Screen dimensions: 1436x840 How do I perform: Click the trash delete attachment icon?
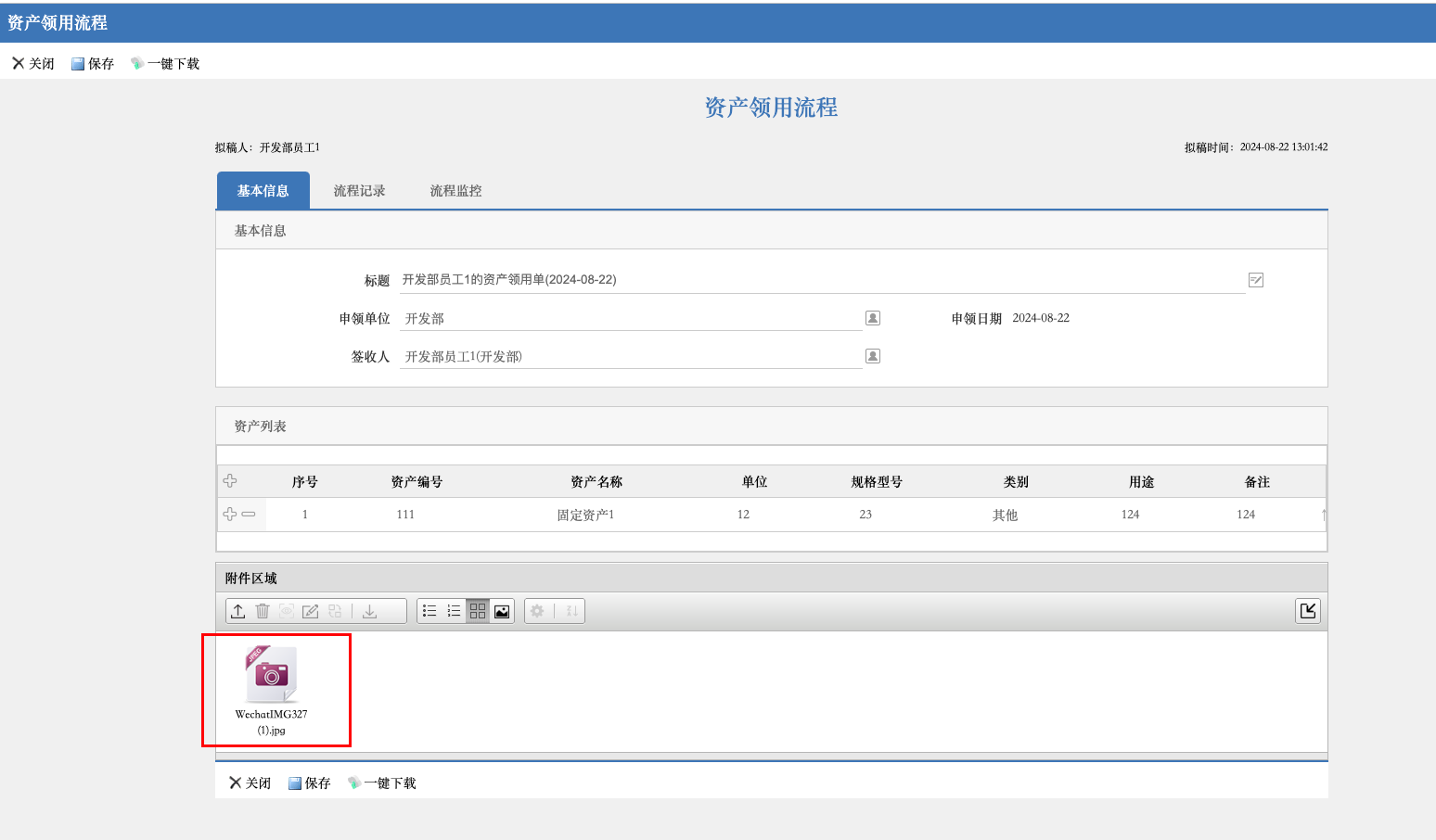[263, 611]
